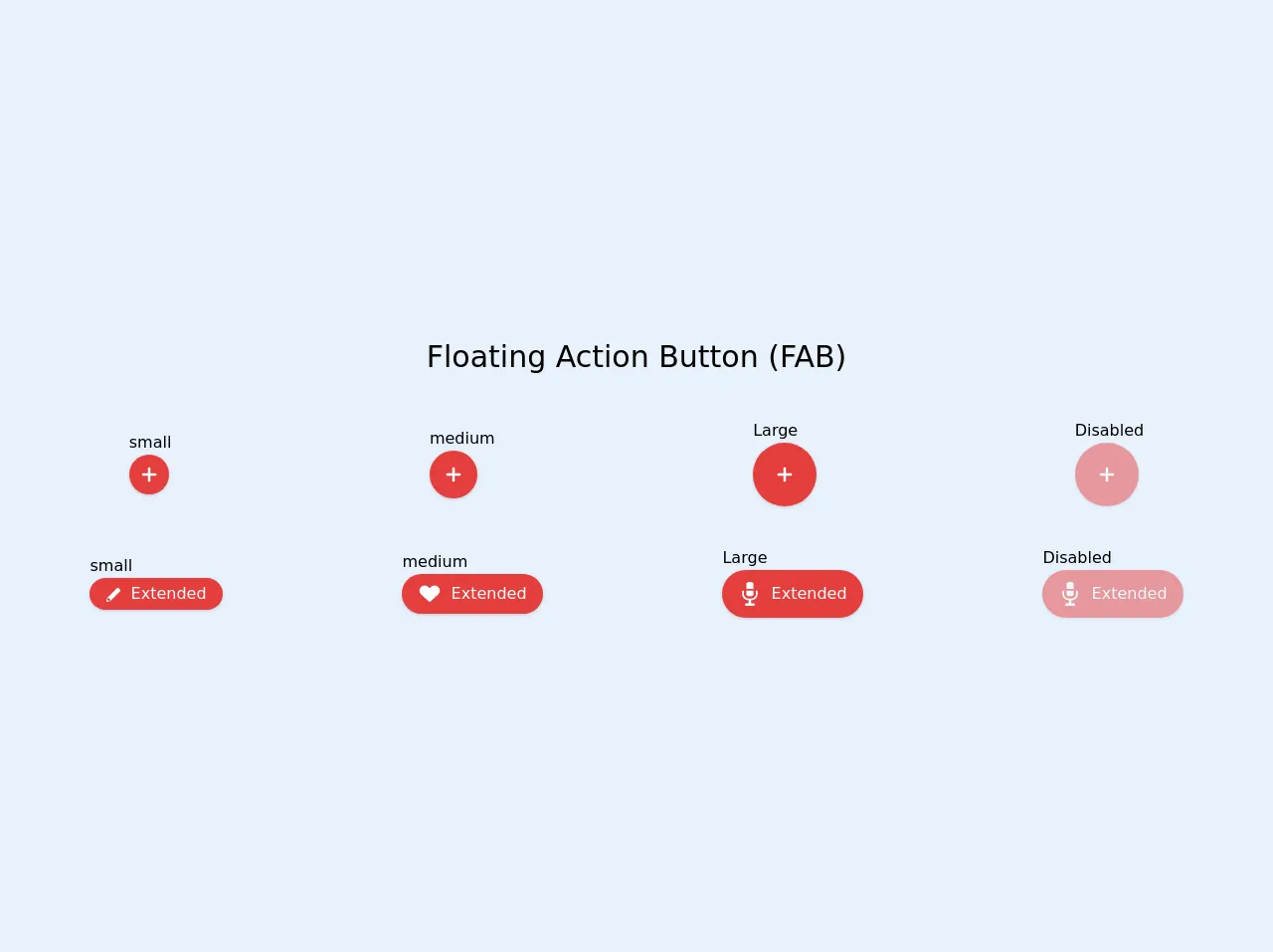Image resolution: width=1273 pixels, height=952 pixels.
Task: Click the small round plus FAB
Action: click(x=149, y=475)
